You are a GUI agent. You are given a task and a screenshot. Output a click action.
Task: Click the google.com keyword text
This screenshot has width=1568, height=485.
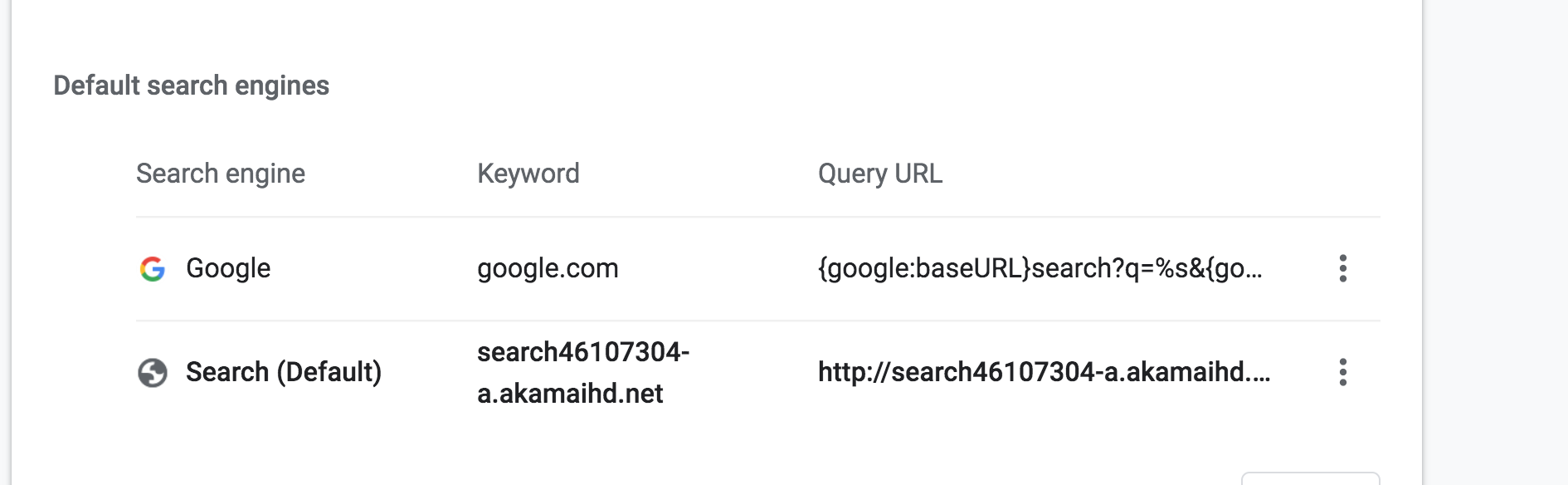click(x=548, y=268)
